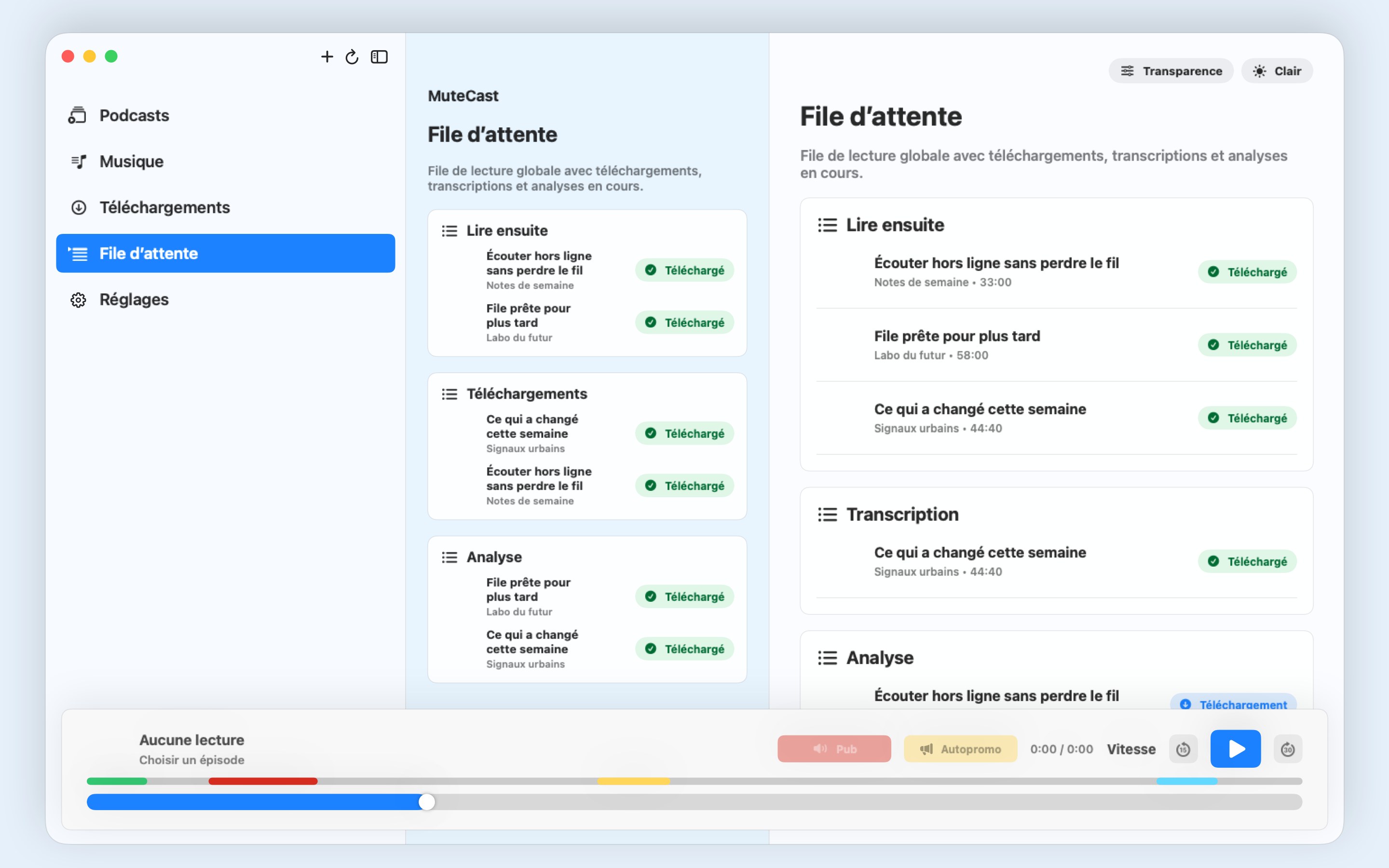Open Musique in the sidebar

[226, 162]
